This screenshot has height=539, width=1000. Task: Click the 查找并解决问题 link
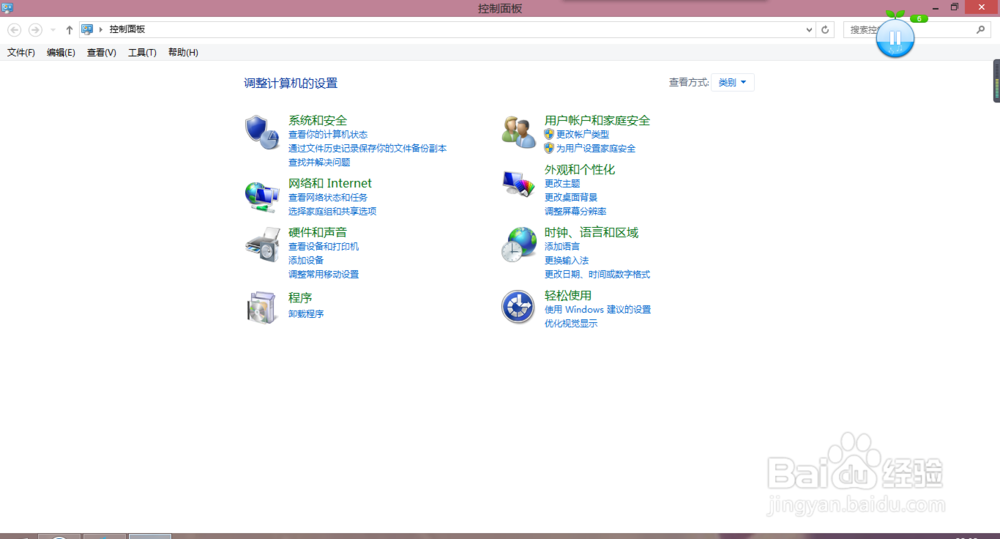[x=319, y=162]
